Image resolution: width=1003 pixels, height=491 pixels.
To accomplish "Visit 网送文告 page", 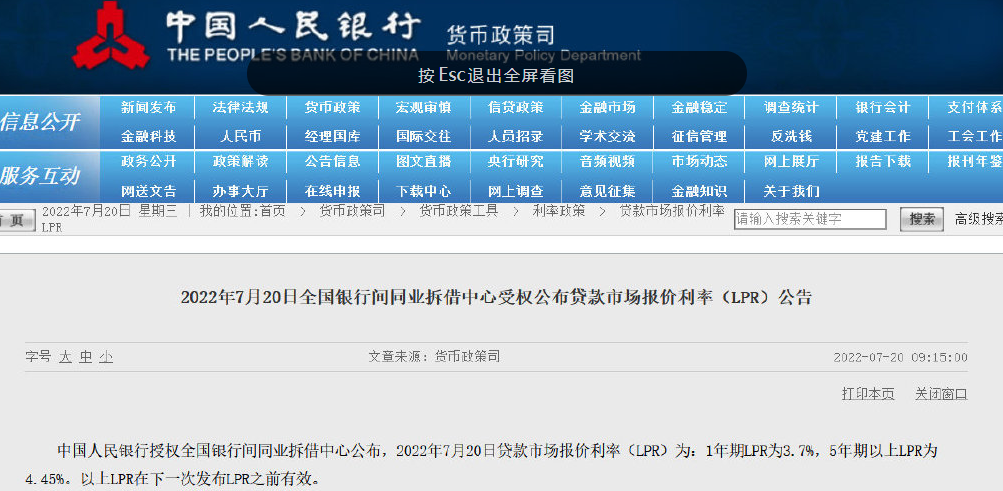I will (x=148, y=191).
